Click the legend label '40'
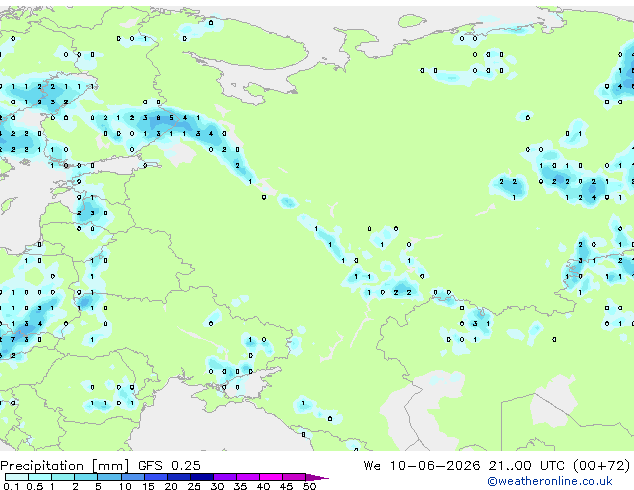Viewport: 634px width, 490px height. [263, 486]
